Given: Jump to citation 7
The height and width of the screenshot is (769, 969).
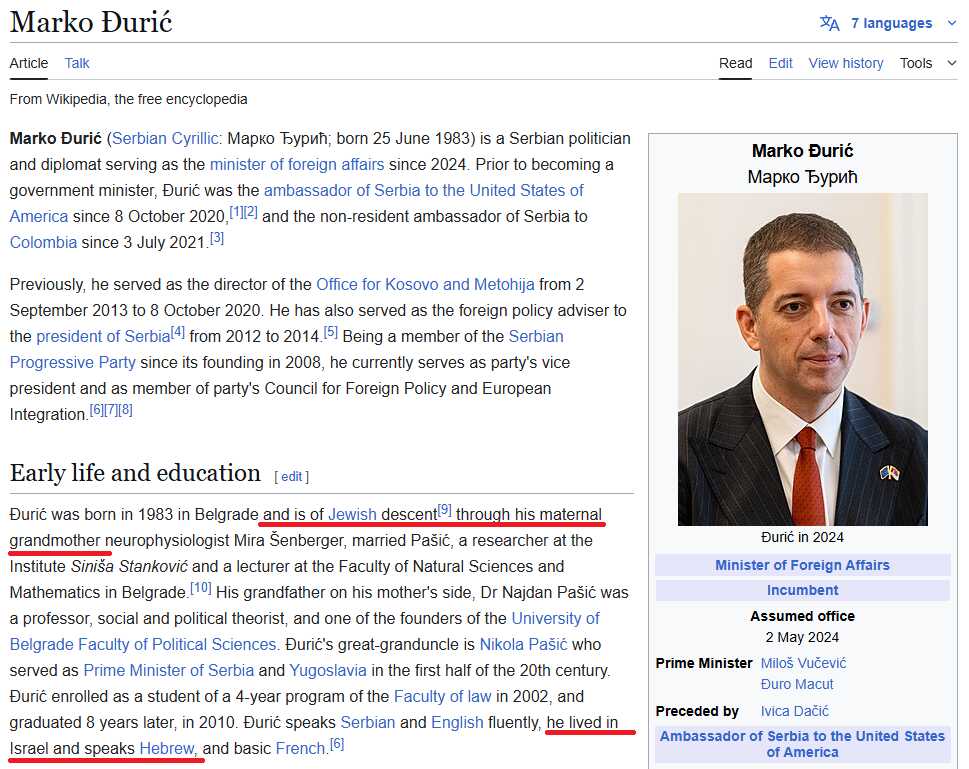Looking at the screenshot, I should [x=111, y=409].
